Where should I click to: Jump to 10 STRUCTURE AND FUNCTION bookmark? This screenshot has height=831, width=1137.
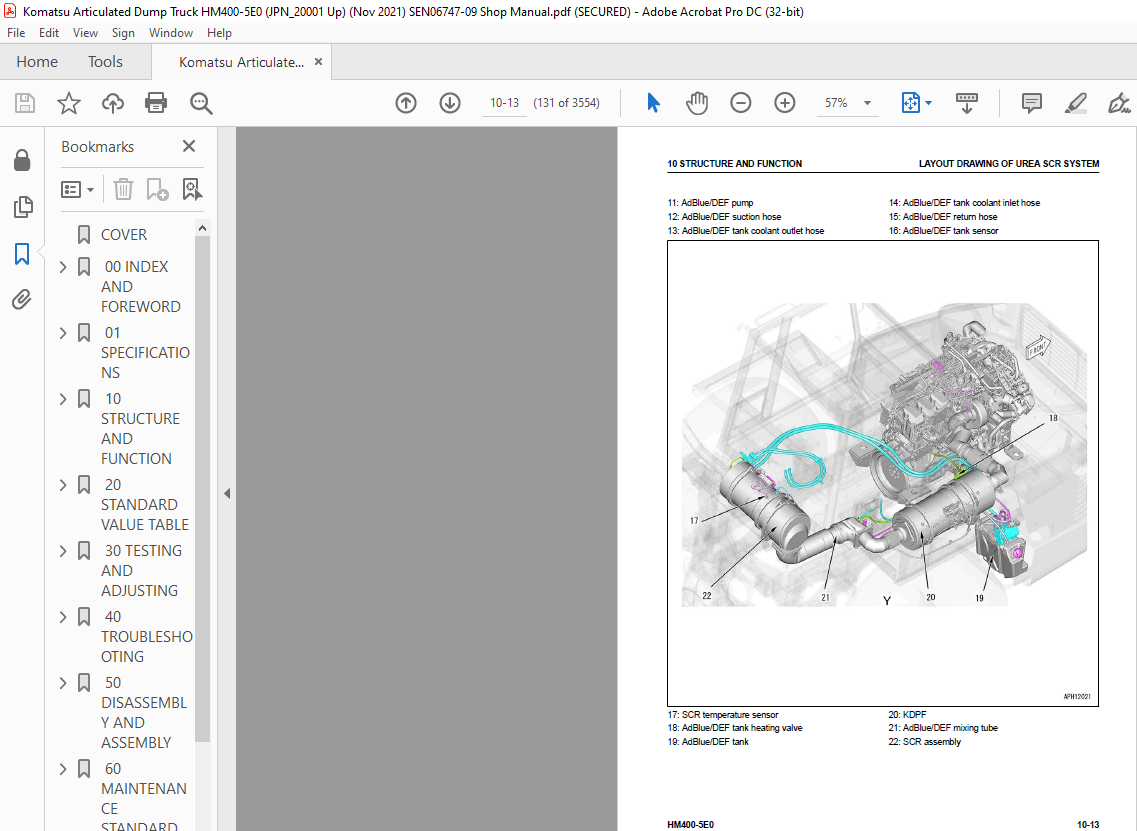(x=140, y=429)
